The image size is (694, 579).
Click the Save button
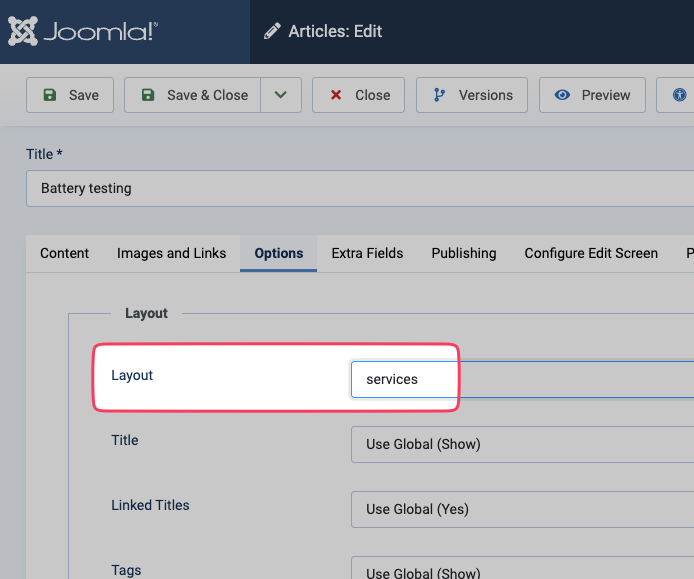click(x=70, y=95)
